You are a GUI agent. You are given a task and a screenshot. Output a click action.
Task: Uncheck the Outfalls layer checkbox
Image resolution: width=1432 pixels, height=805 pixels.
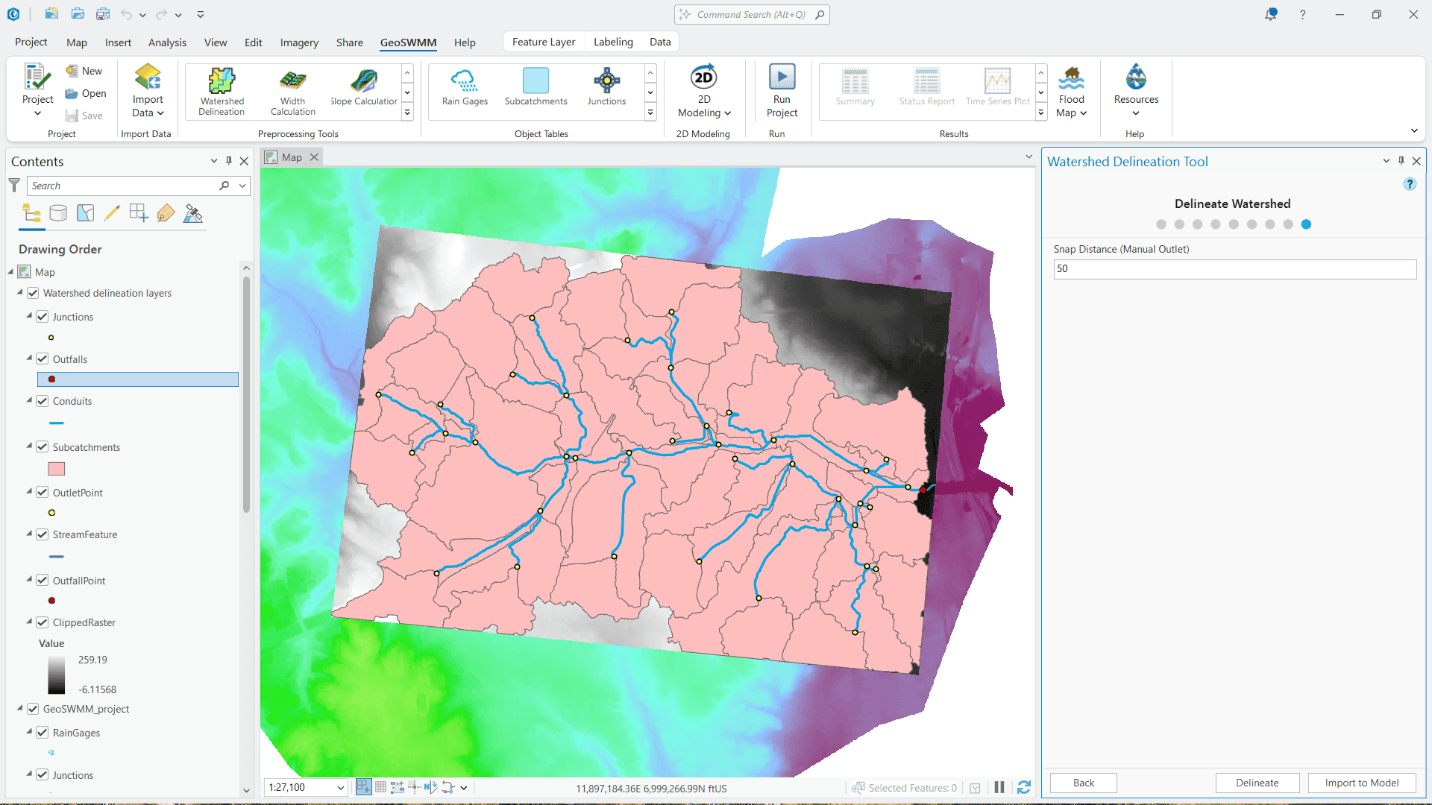[x=41, y=359]
